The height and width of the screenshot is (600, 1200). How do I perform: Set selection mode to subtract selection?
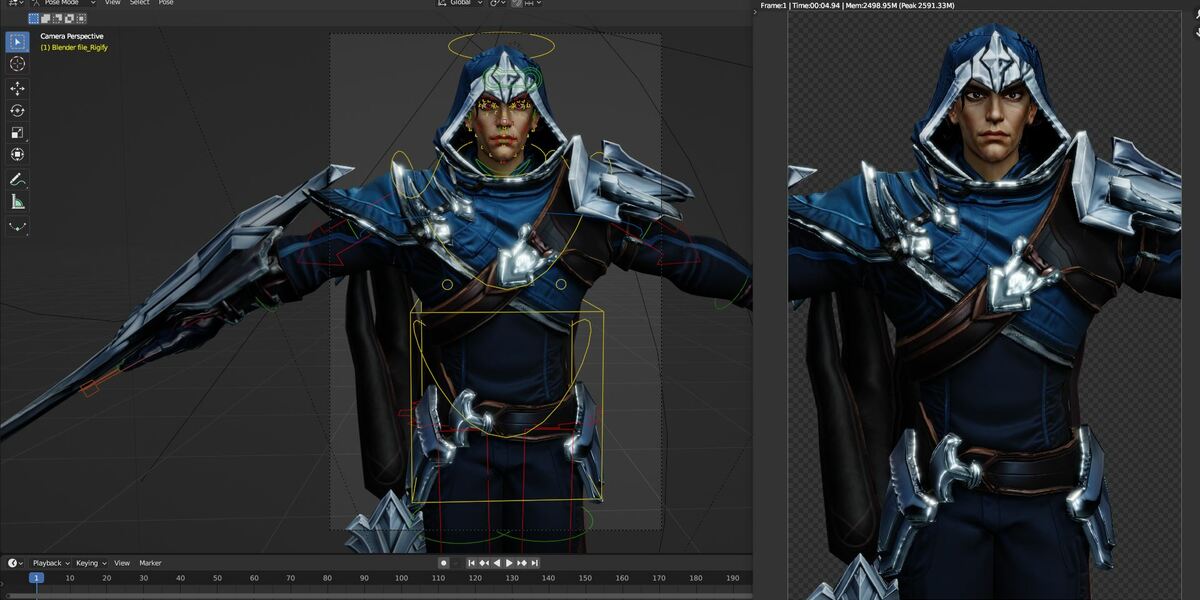click(x=57, y=18)
